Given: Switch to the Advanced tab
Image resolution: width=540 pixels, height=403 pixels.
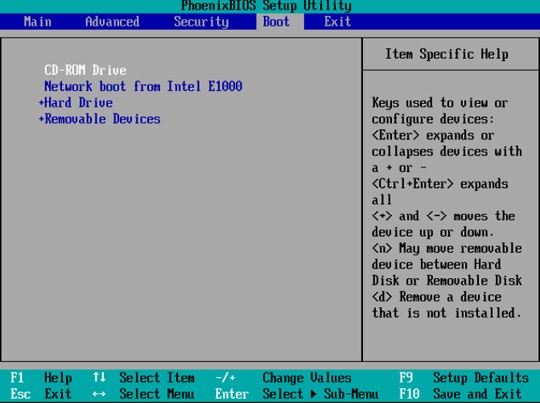Looking at the screenshot, I should point(112,22).
